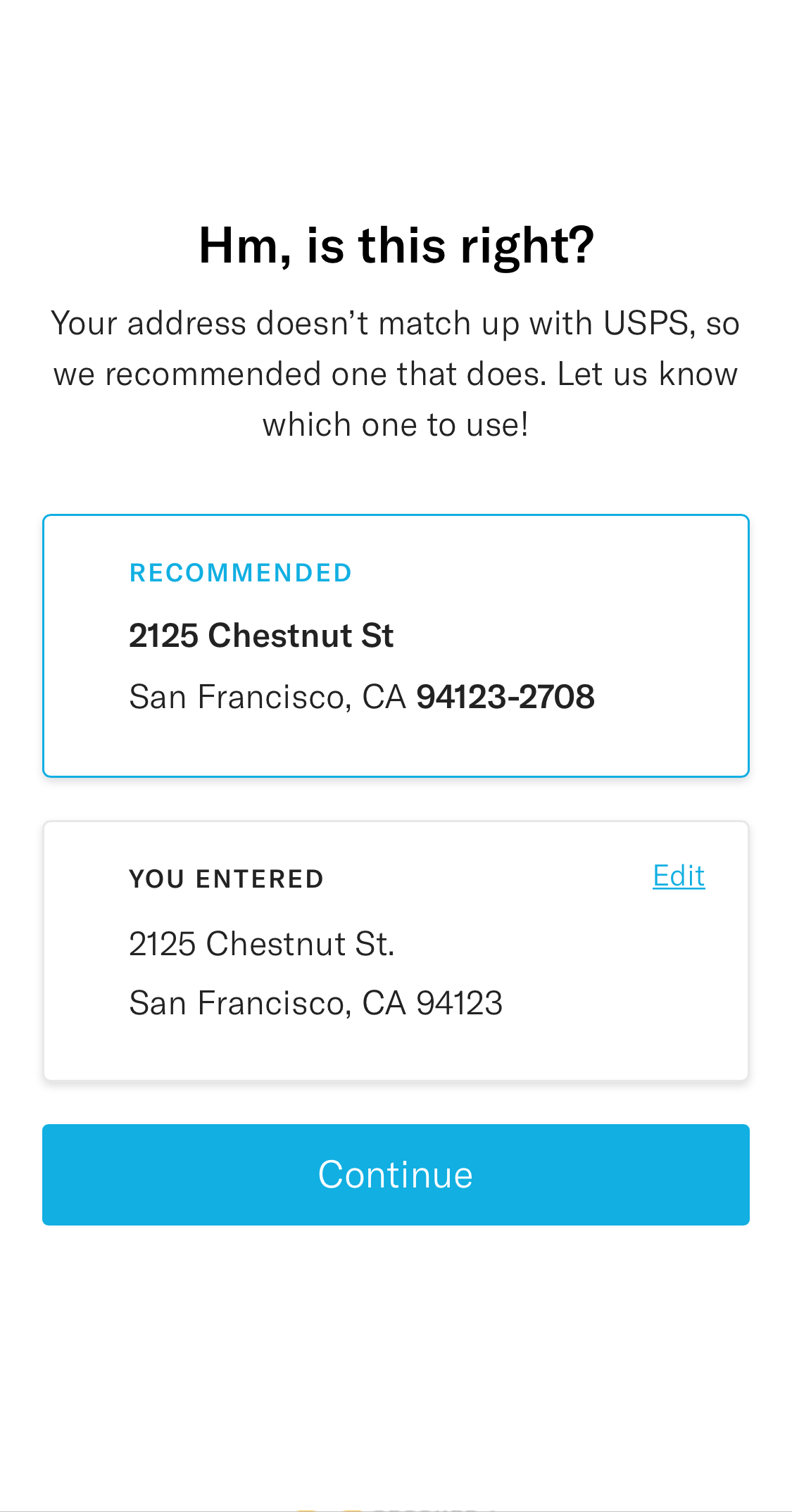Image resolution: width=792 pixels, height=1512 pixels.
Task: Click inside the blue-bordered recommended box
Action: pyautogui.click(x=396, y=645)
